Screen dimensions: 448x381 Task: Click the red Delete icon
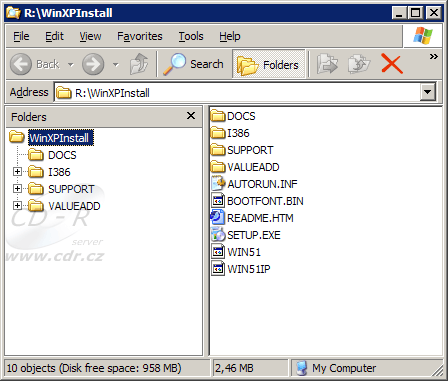coord(392,64)
